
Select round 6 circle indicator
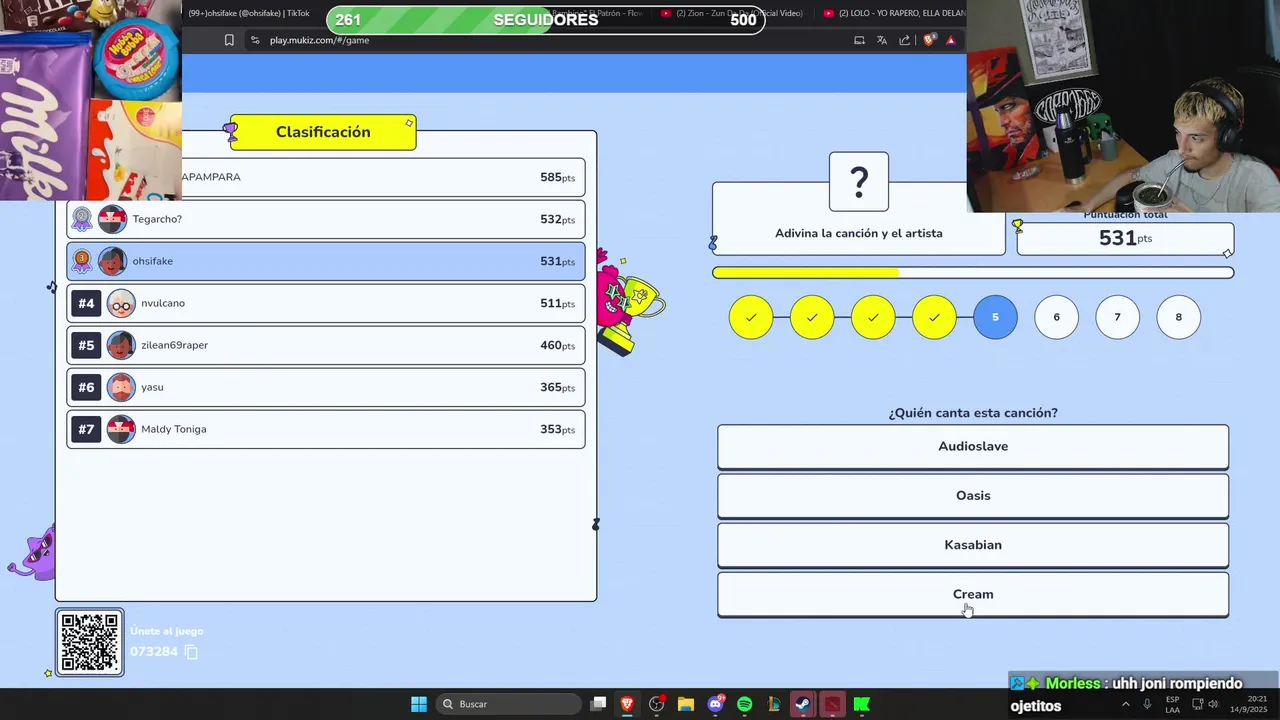click(x=1056, y=317)
